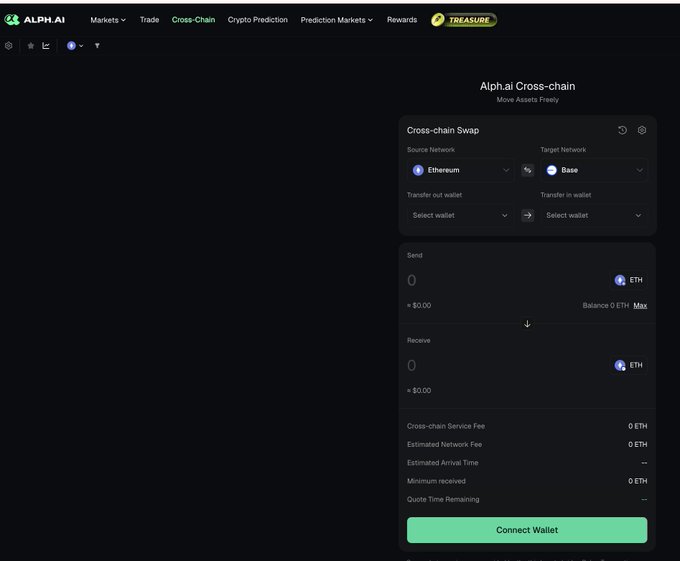Select transfer out wallet
The image size is (680, 561).
(x=460, y=215)
